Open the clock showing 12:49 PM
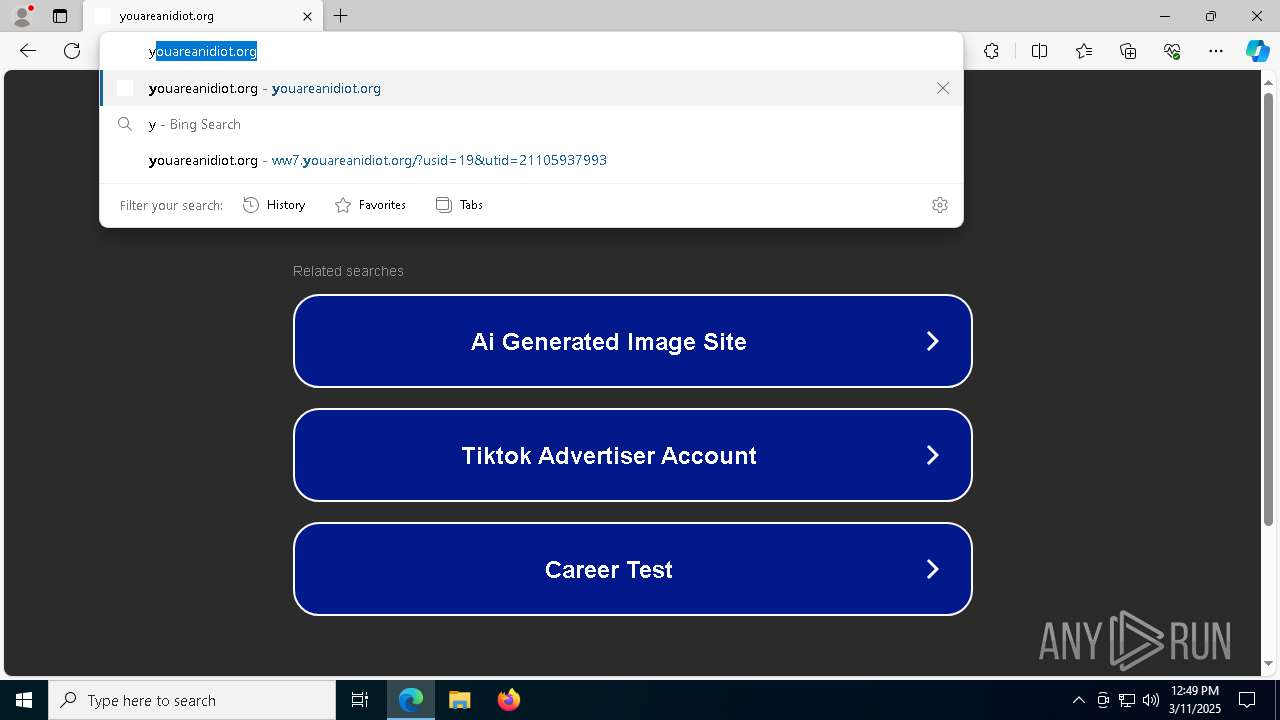The image size is (1280, 720). click(x=1196, y=700)
